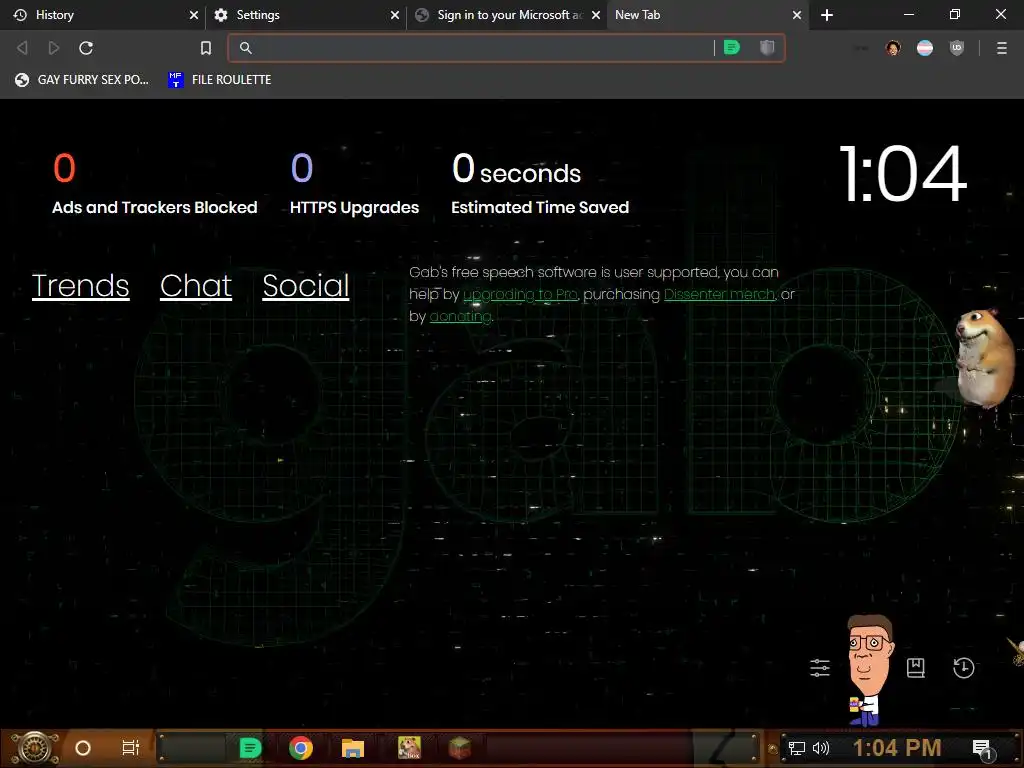Open the Social link
Image resolution: width=1024 pixels, height=768 pixels.
point(306,286)
